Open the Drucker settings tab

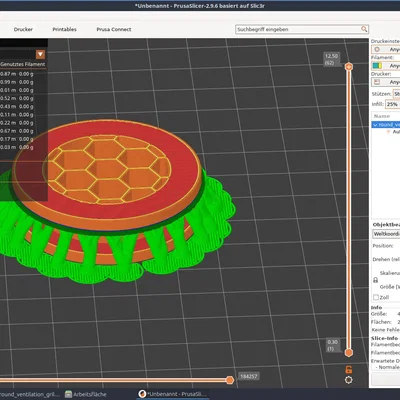coord(23,29)
